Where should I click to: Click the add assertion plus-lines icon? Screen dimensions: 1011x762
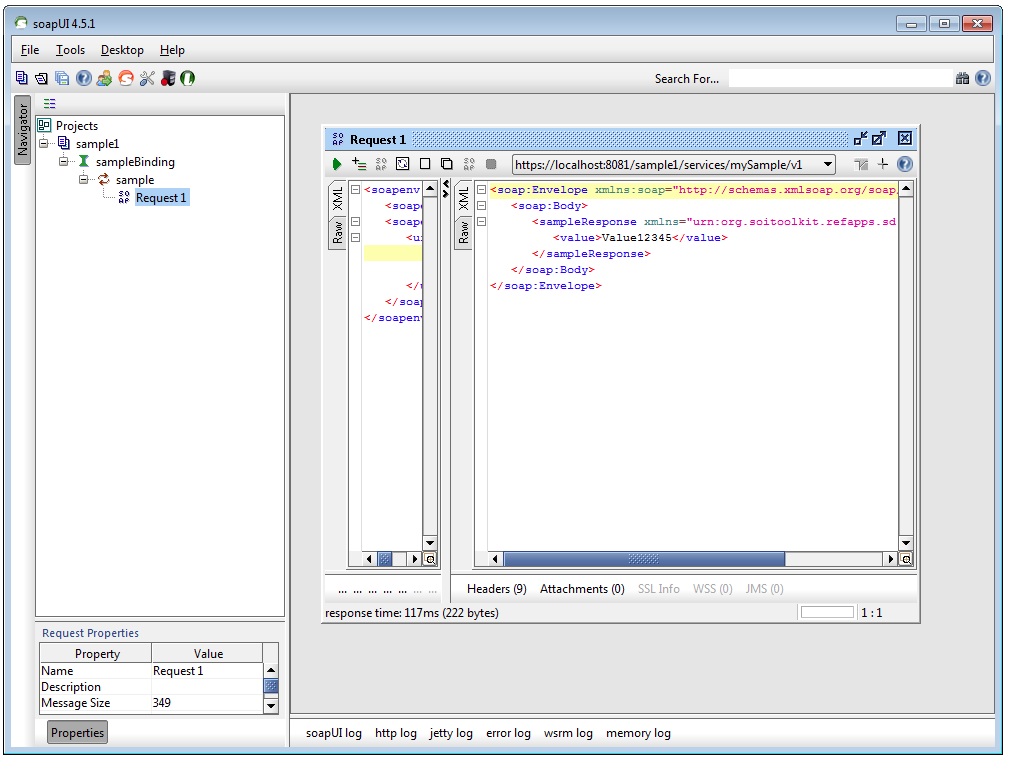(359, 164)
